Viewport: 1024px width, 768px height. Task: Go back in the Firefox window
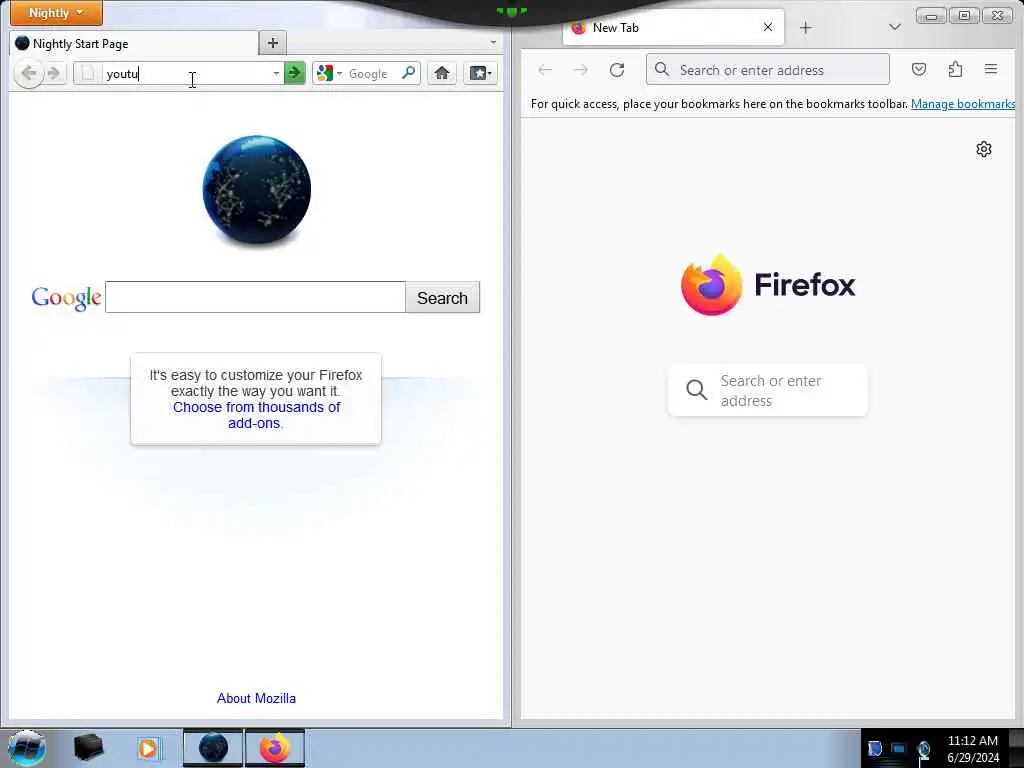coord(545,69)
